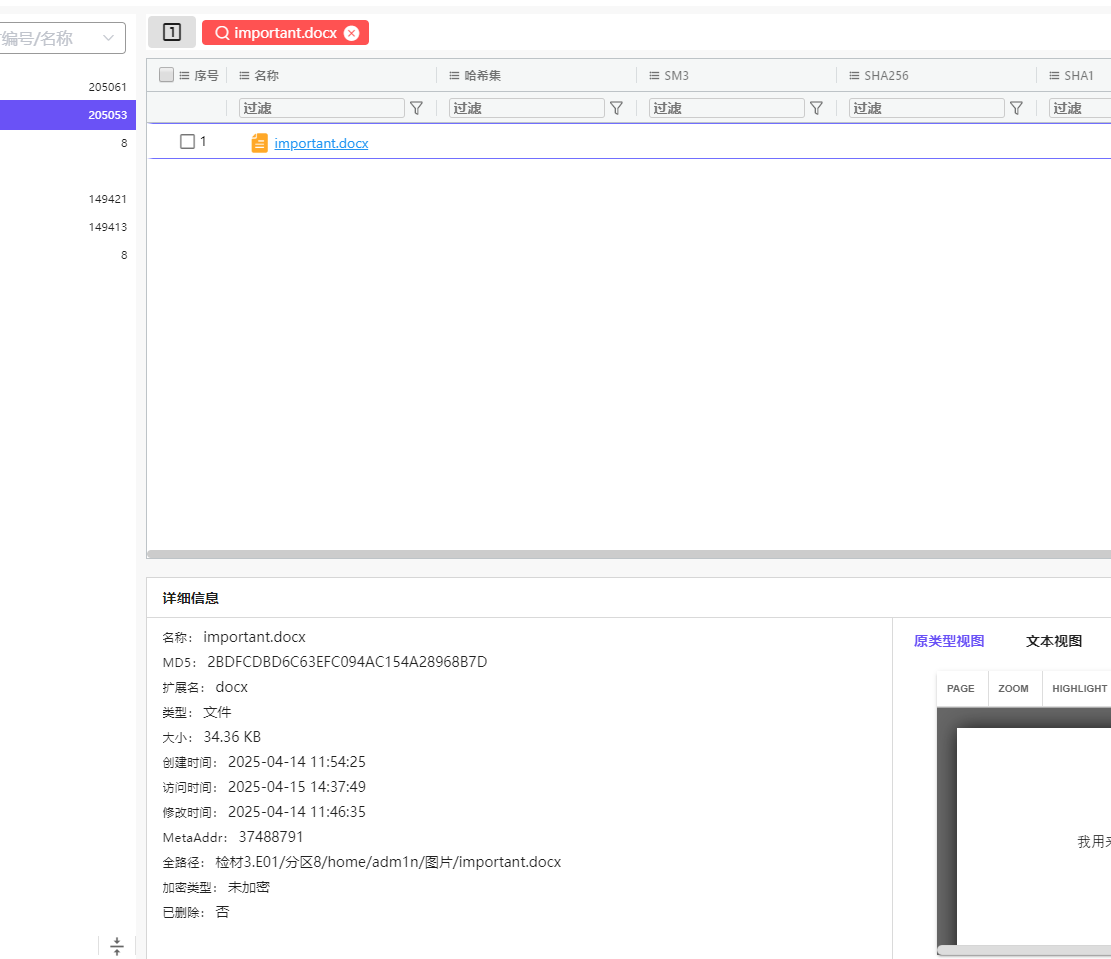
Task: Open the PAGE menu in document preview
Action: 960,689
